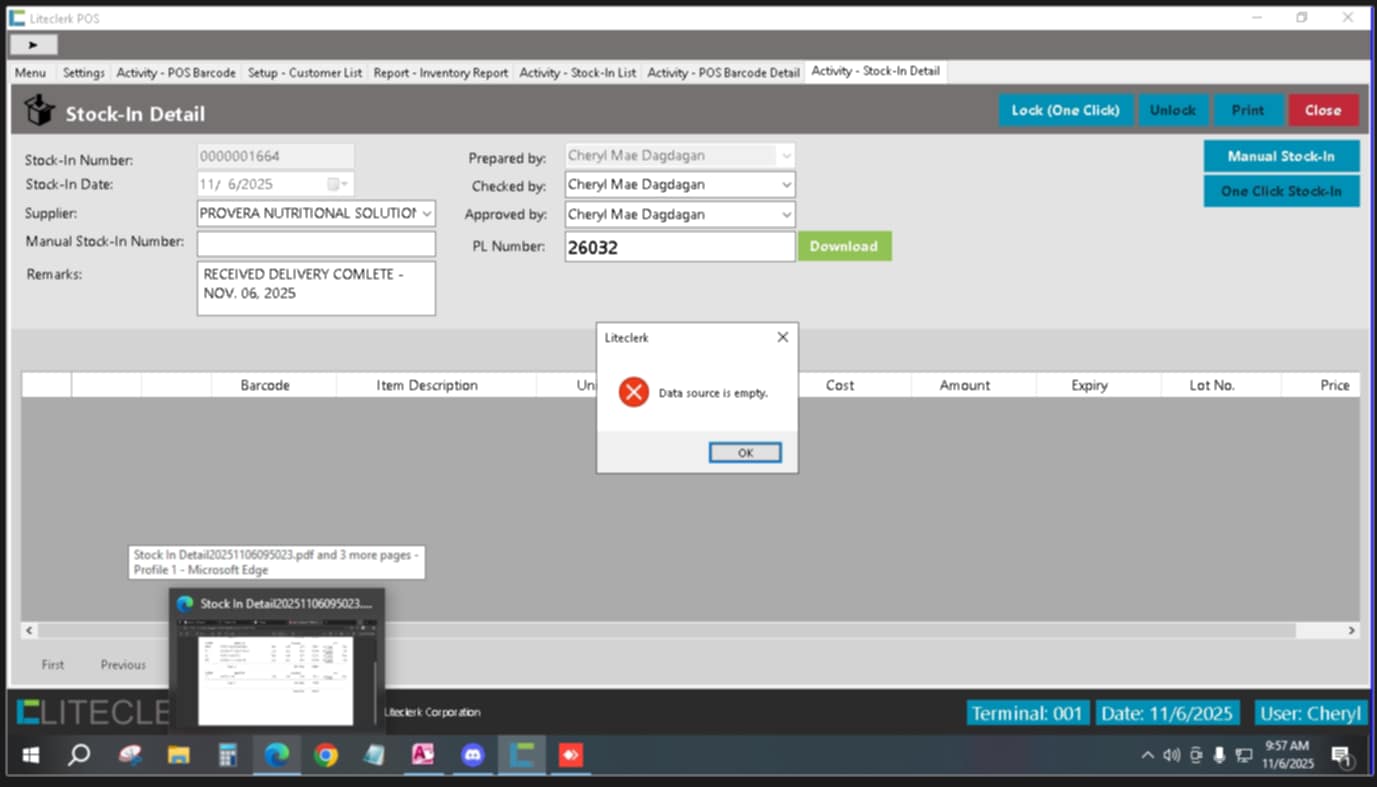
Task: Open File Explorer from the taskbar
Action: click(x=178, y=755)
